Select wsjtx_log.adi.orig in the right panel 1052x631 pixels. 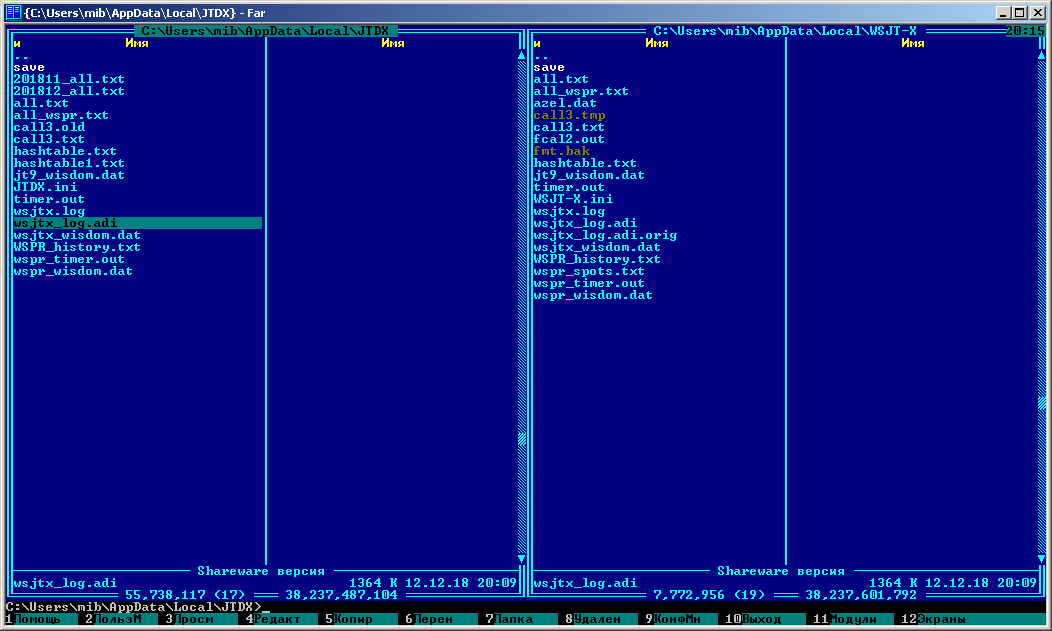(x=605, y=235)
